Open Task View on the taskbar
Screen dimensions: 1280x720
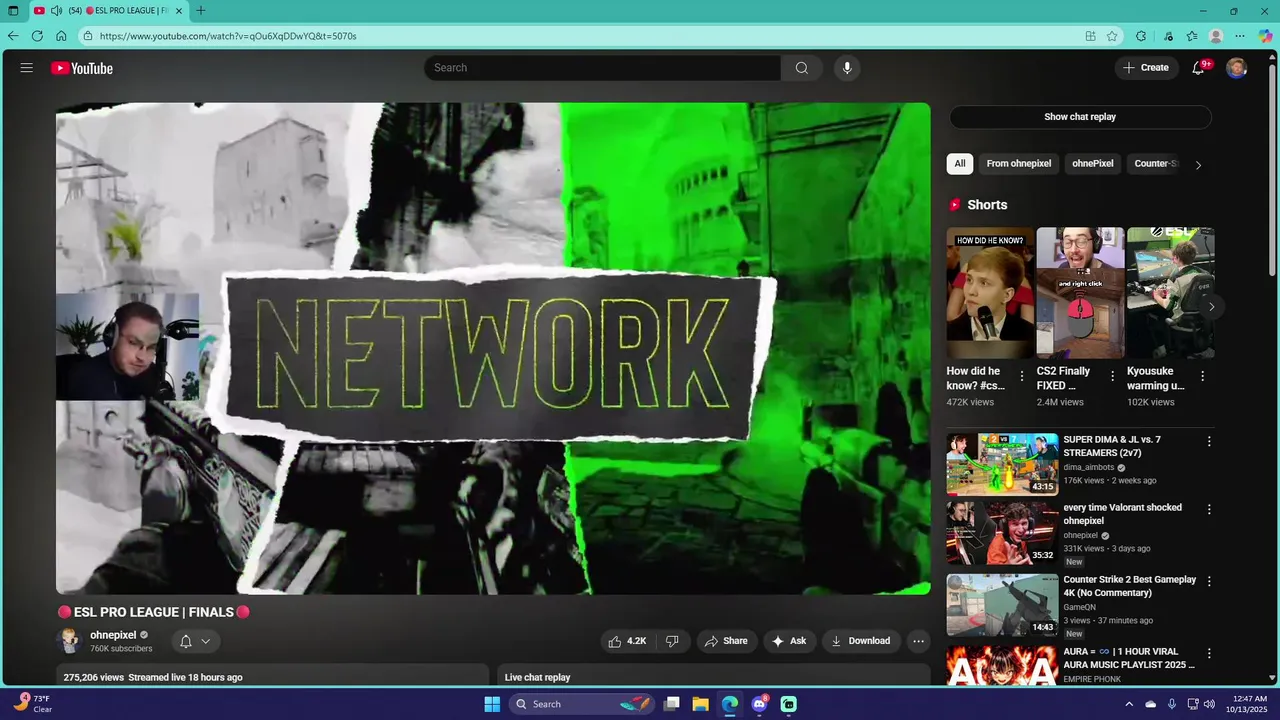(x=671, y=704)
